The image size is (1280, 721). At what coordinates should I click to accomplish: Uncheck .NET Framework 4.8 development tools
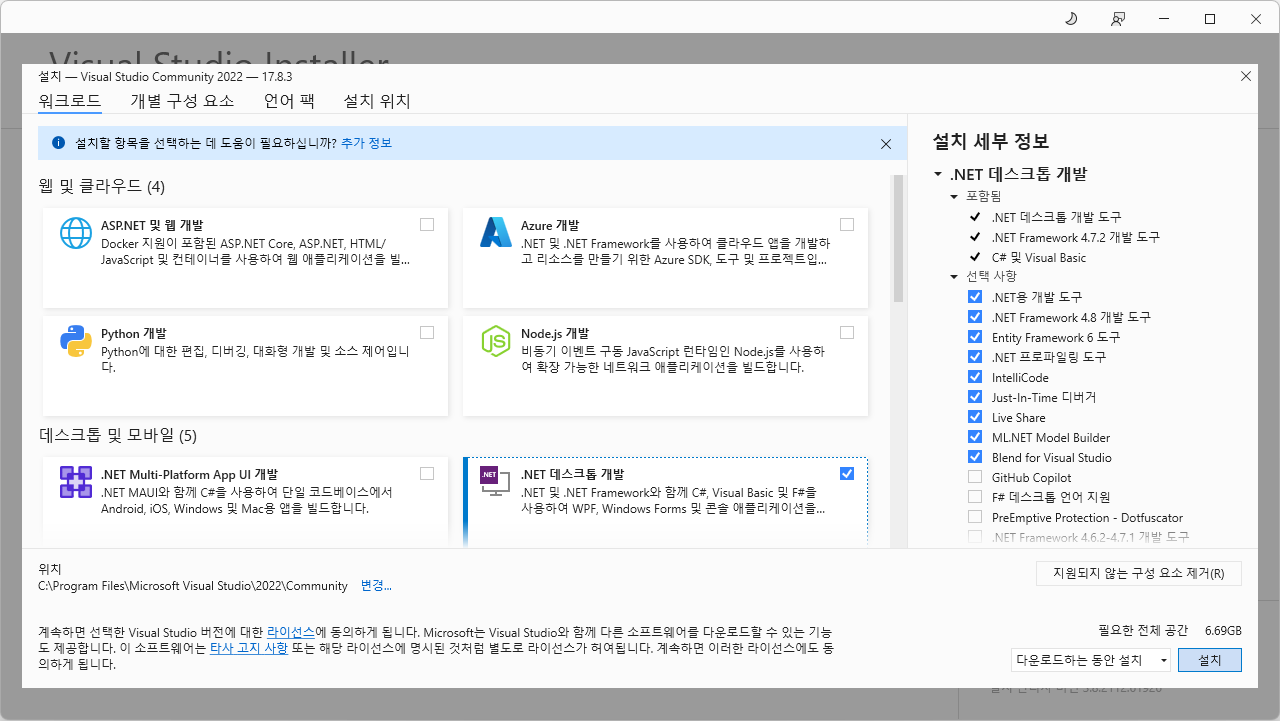pyautogui.click(x=975, y=317)
